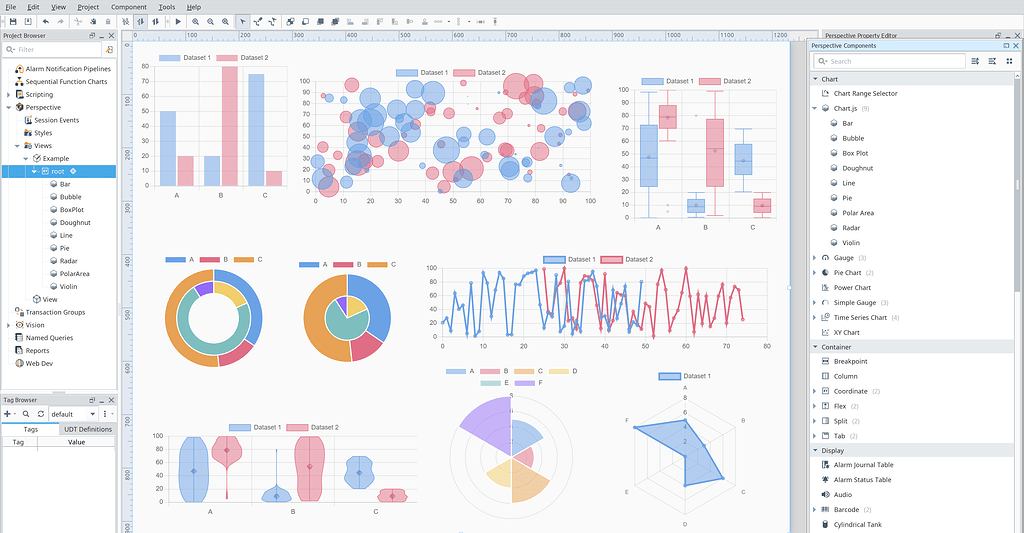Viewport: 1024px width, 533px height.
Task: Start preview mode with the play button
Action: coord(178,22)
